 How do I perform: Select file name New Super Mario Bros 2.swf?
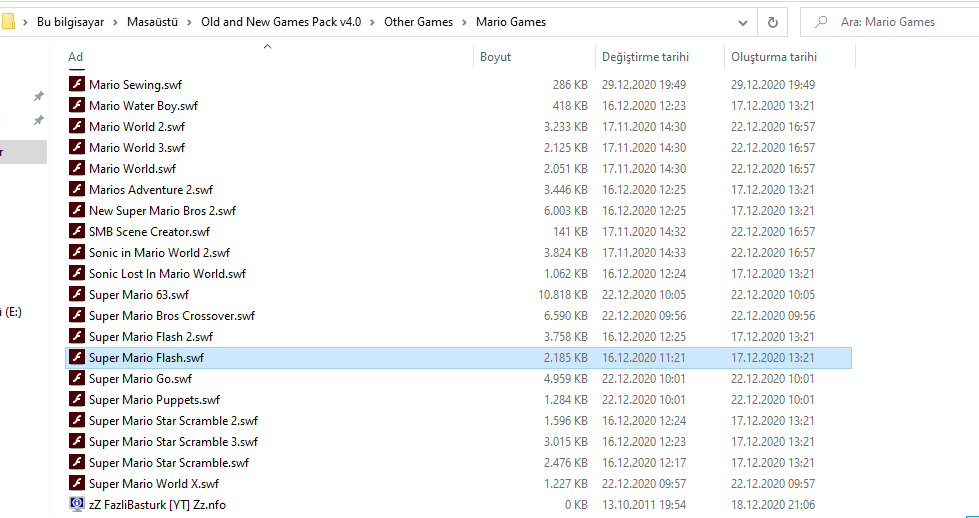click(x=162, y=210)
